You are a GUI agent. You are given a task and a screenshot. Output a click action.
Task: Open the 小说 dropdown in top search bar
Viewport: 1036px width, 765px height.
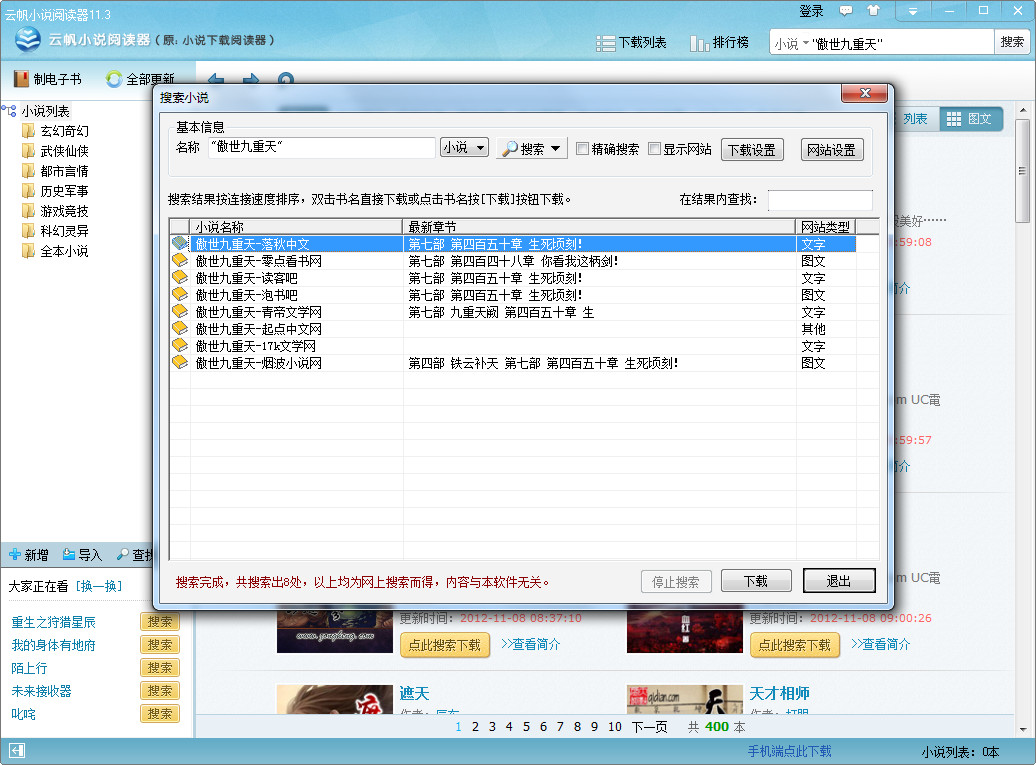click(x=790, y=41)
